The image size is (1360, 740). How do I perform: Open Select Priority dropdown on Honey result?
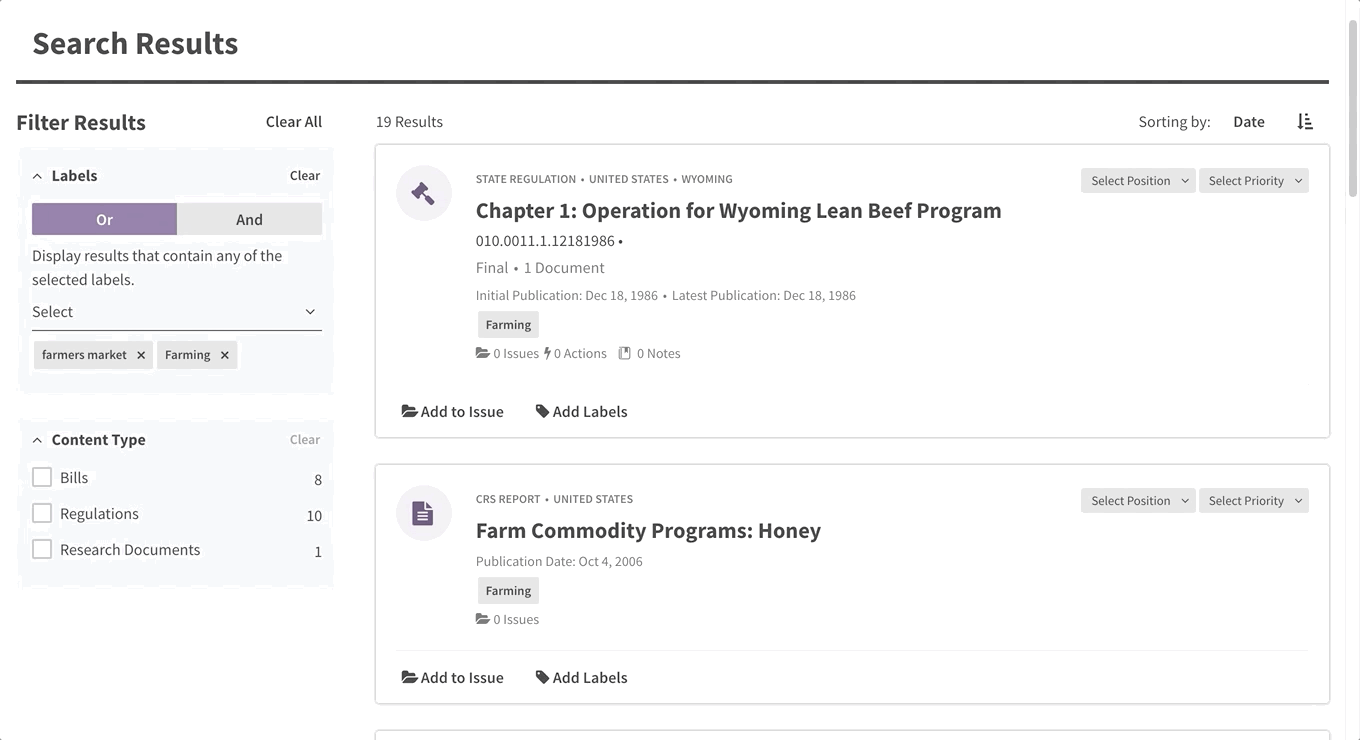coord(1254,501)
